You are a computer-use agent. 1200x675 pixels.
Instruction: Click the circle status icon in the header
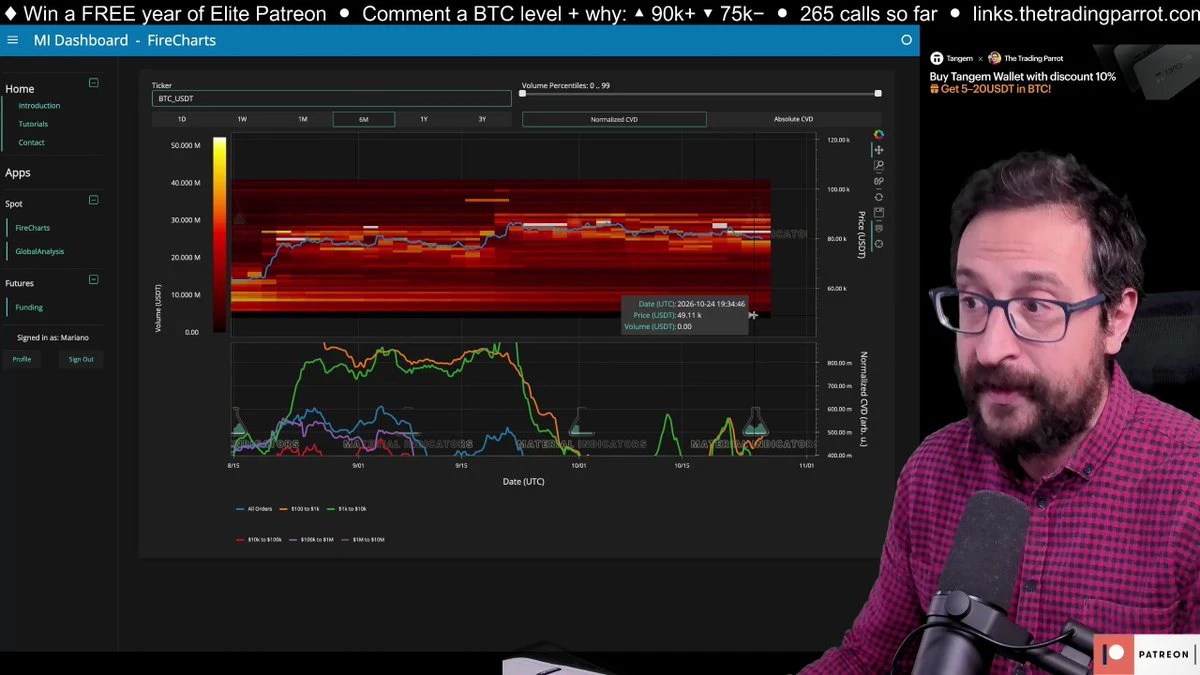pyautogui.click(x=907, y=40)
